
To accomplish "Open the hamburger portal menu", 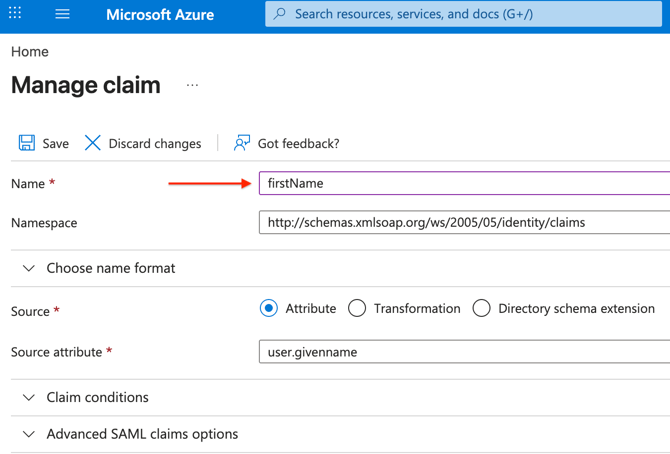I will 62,15.
